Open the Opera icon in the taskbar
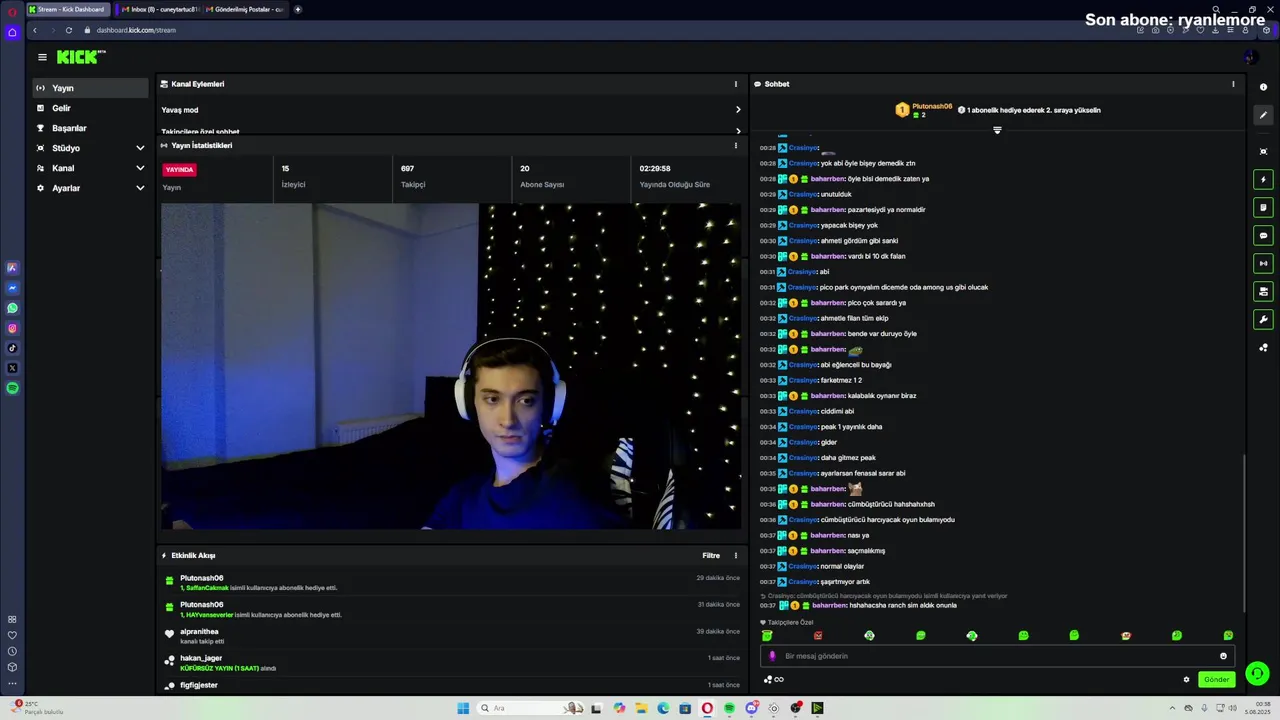 (707, 708)
